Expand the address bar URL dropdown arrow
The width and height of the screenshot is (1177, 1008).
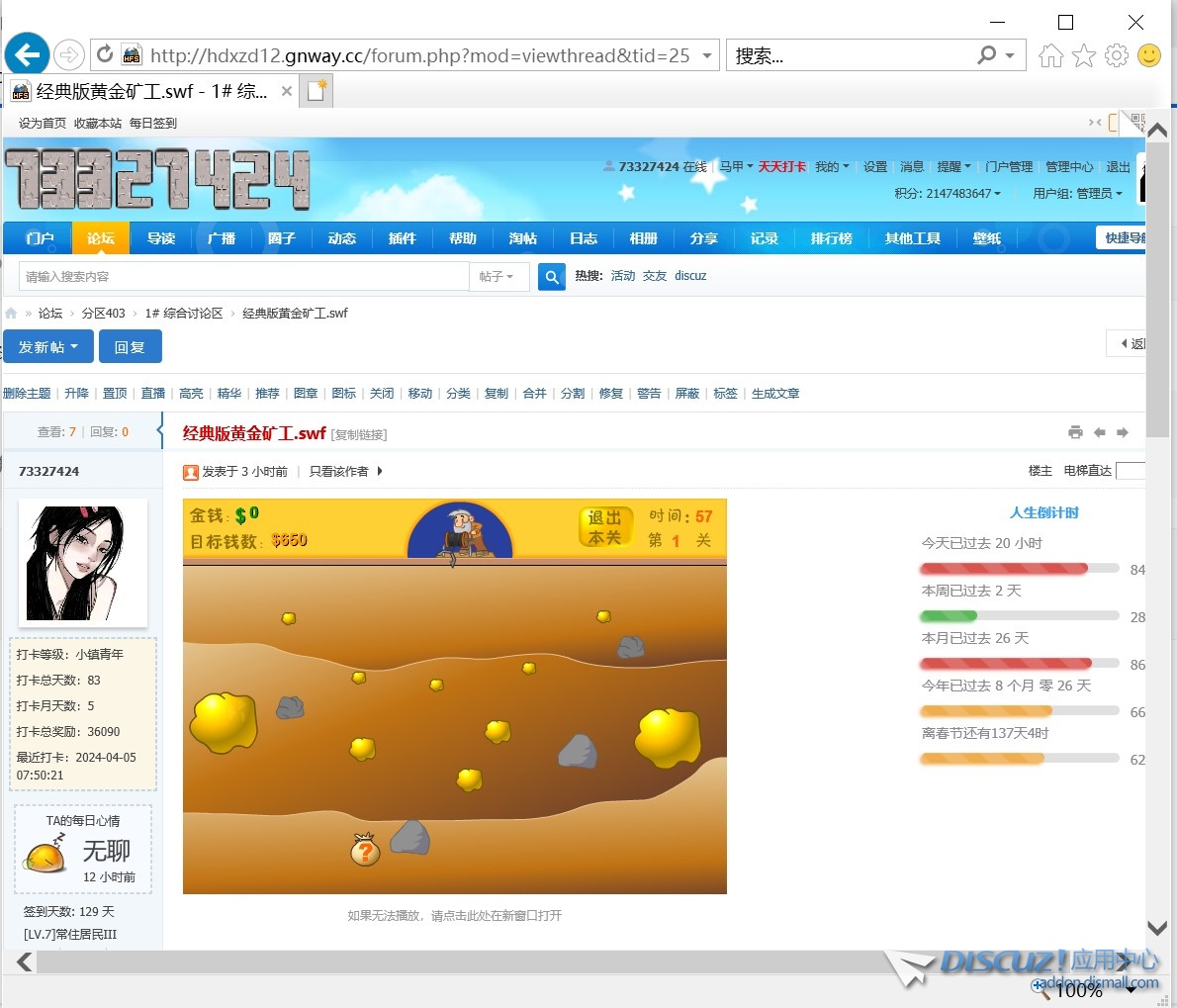pyautogui.click(x=707, y=55)
